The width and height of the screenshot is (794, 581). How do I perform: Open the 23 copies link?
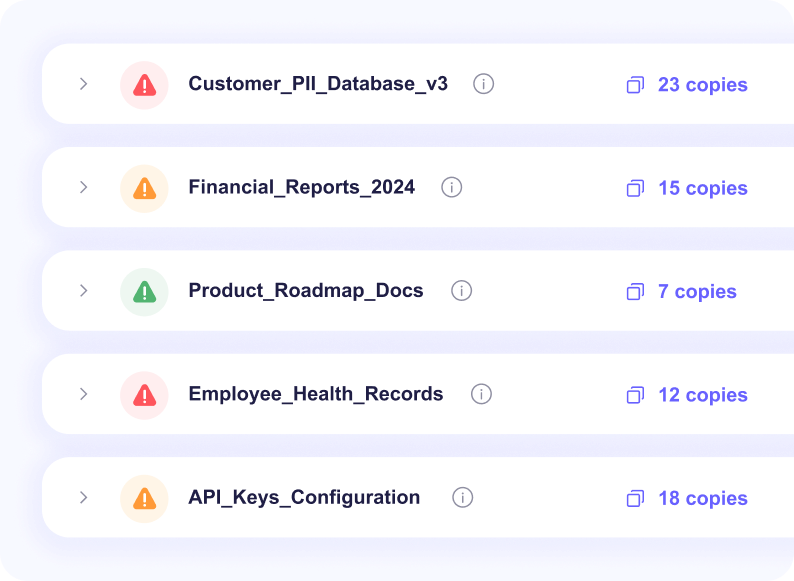click(702, 85)
